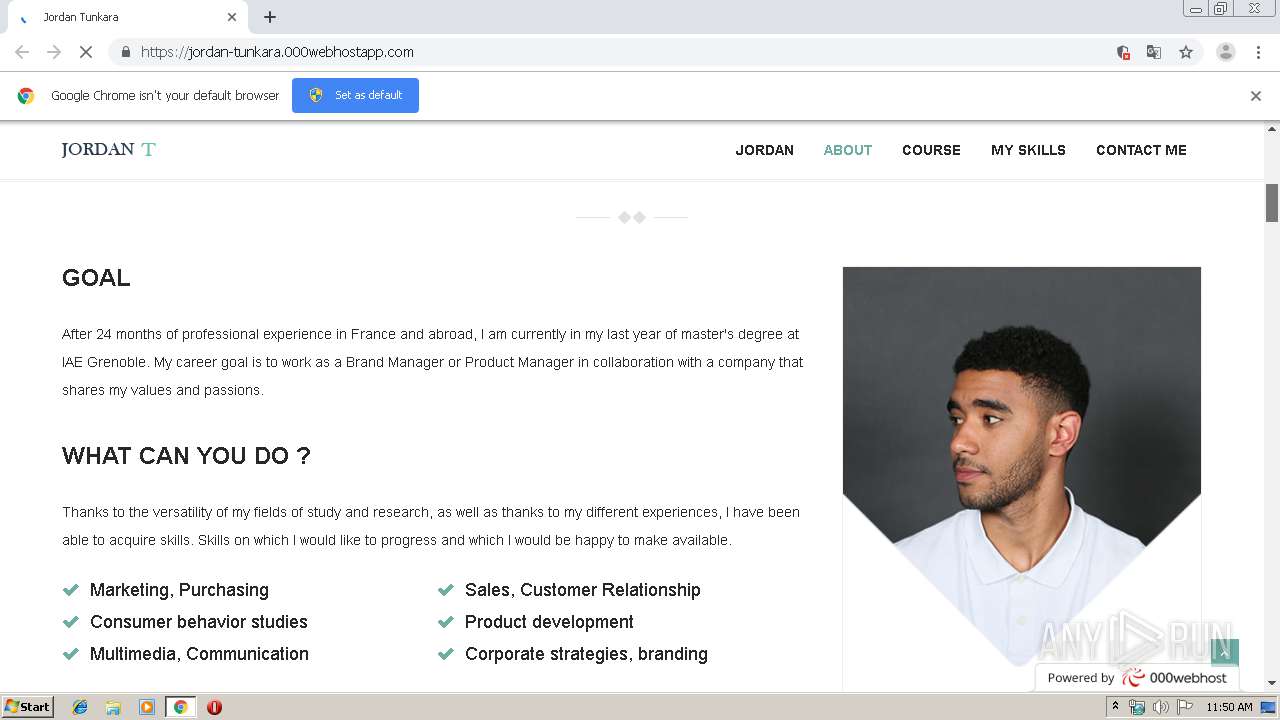1280x720 pixels.
Task: Click the red Opera-style taskbar icon
Action: 214,707
